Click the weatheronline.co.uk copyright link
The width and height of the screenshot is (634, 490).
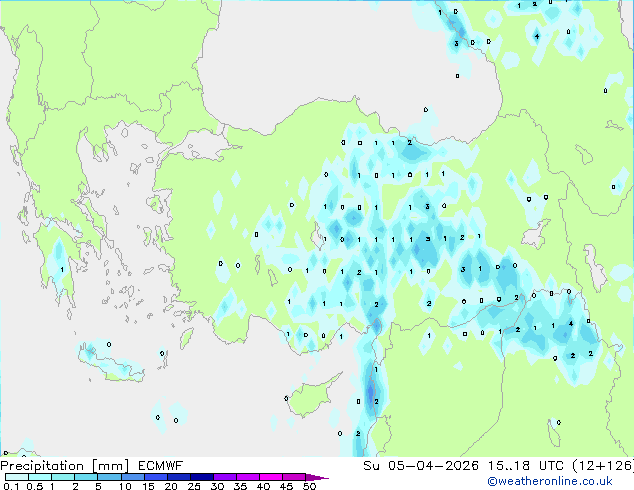pyautogui.click(x=550, y=482)
